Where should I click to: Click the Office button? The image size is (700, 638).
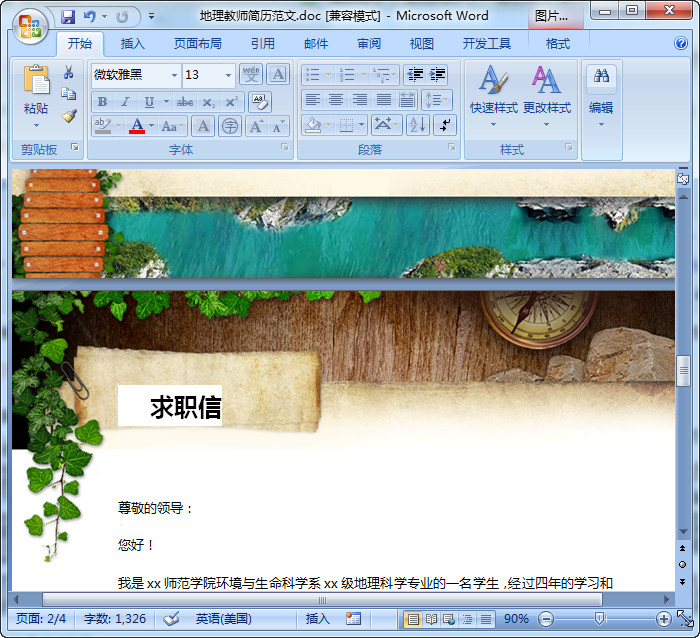point(29,26)
